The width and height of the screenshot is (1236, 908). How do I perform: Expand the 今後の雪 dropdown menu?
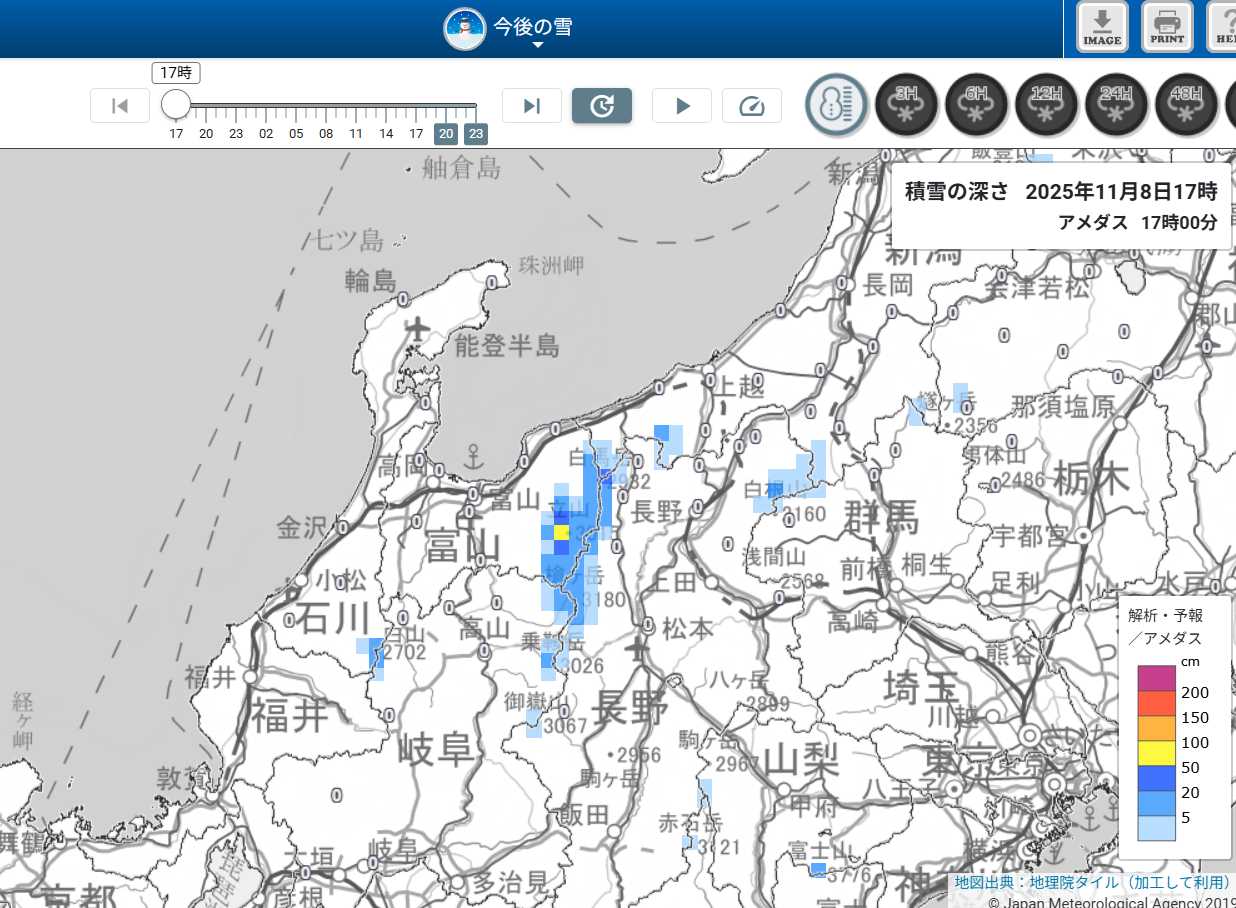(x=537, y=45)
